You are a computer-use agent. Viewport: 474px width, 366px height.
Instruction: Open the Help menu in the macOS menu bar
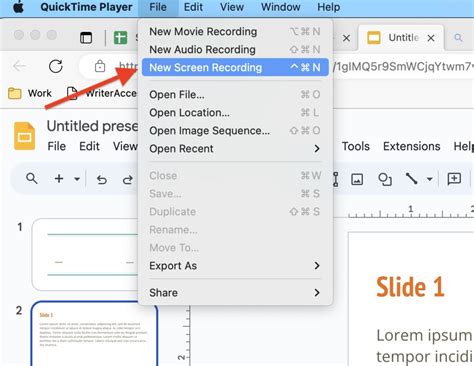(329, 7)
